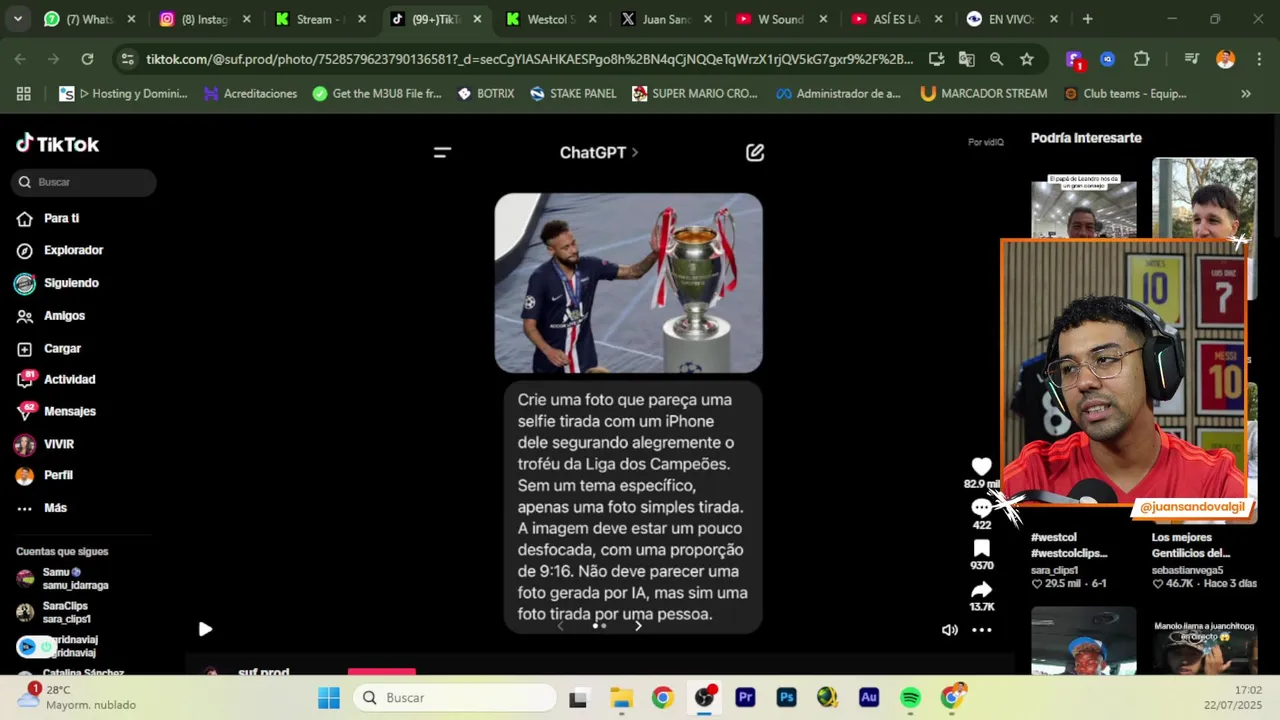Open #westcol suggested video
The height and width of the screenshot is (720, 1280).
tap(1069, 545)
